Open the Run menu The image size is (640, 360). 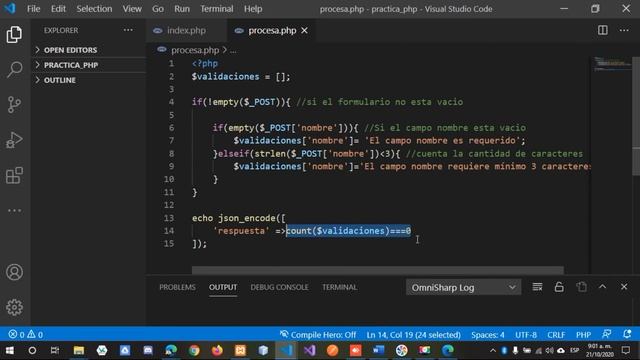[x=182, y=9]
